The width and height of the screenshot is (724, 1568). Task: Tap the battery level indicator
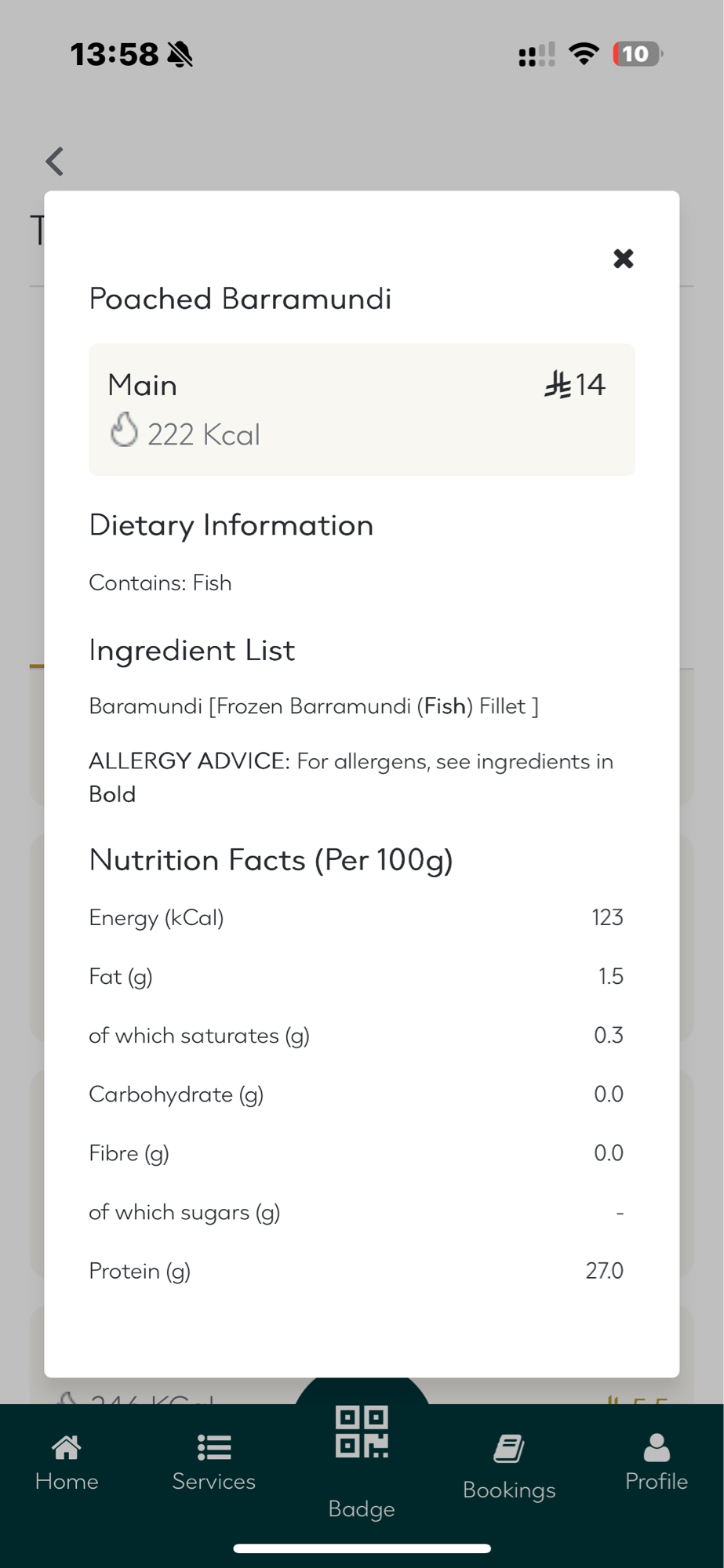tap(637, 53)
